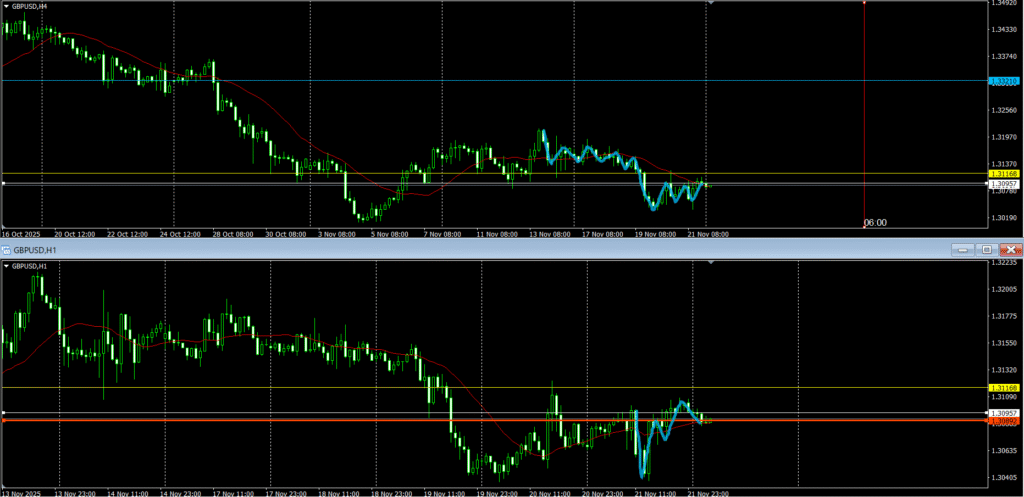Close the GBPUSD,H1 chart window
The height and width of the screenshot is (497, 1024).
click(1010, 248)
